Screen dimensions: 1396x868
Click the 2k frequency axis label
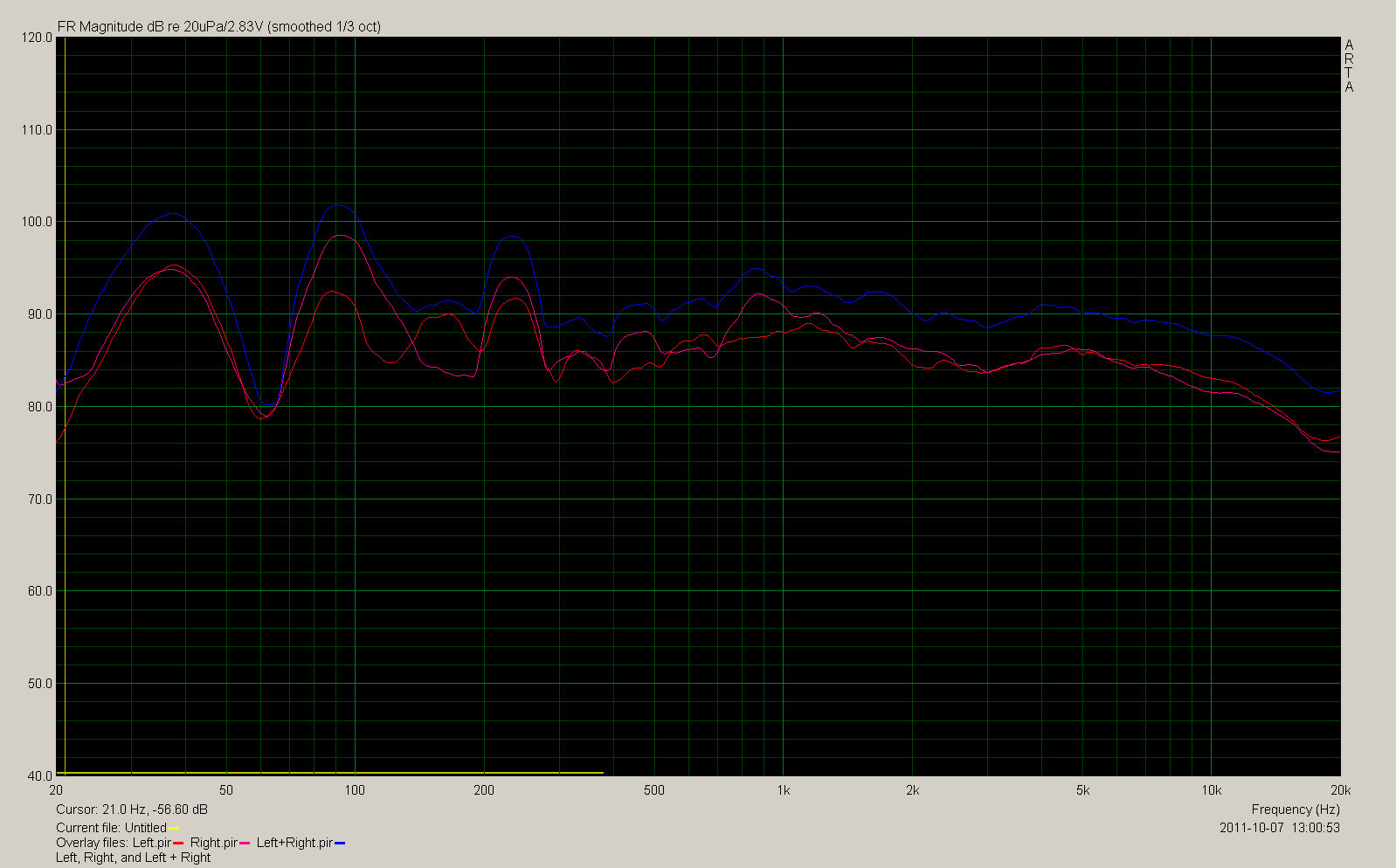click(912, 790)
